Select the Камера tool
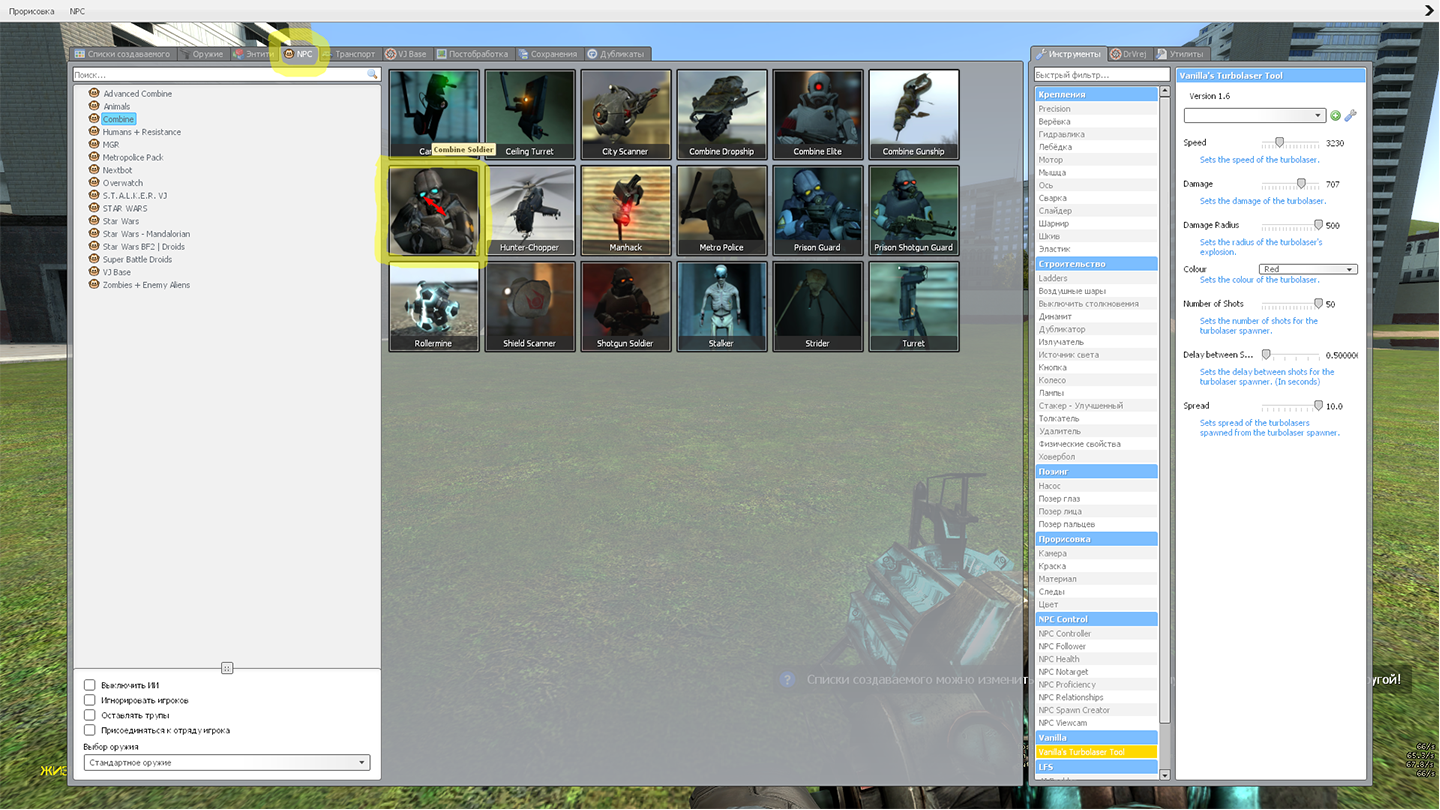This screenshot has height=810, width=1440. 1096,553
